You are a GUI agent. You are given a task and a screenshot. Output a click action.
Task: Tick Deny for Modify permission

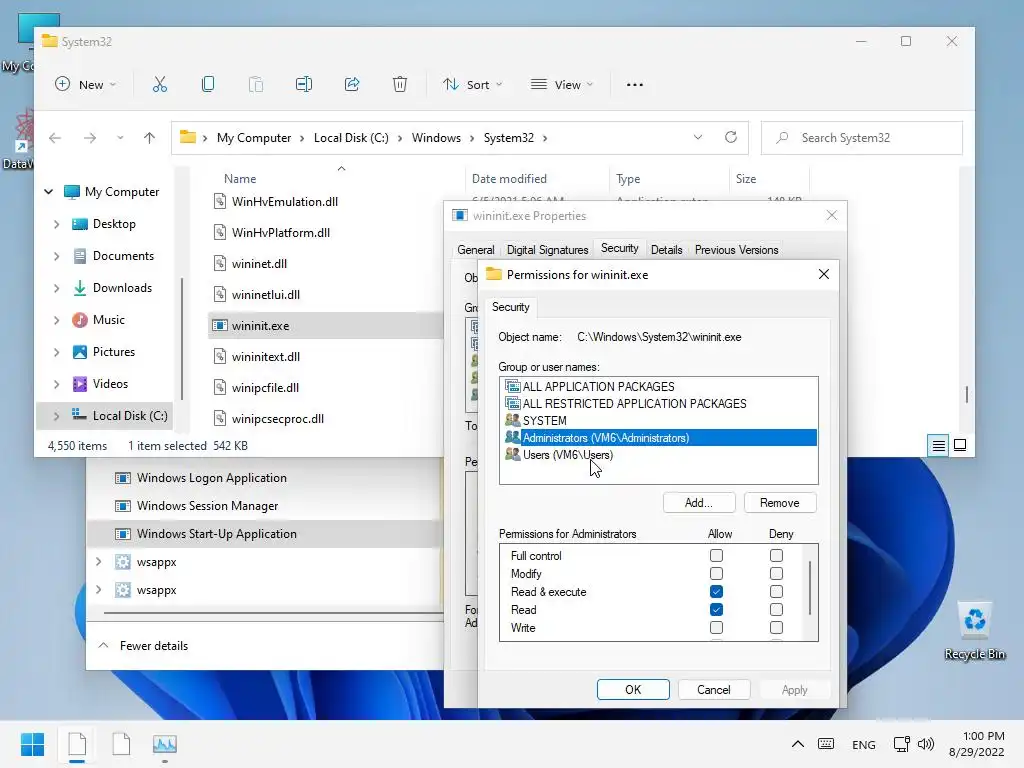coord(776,573)
